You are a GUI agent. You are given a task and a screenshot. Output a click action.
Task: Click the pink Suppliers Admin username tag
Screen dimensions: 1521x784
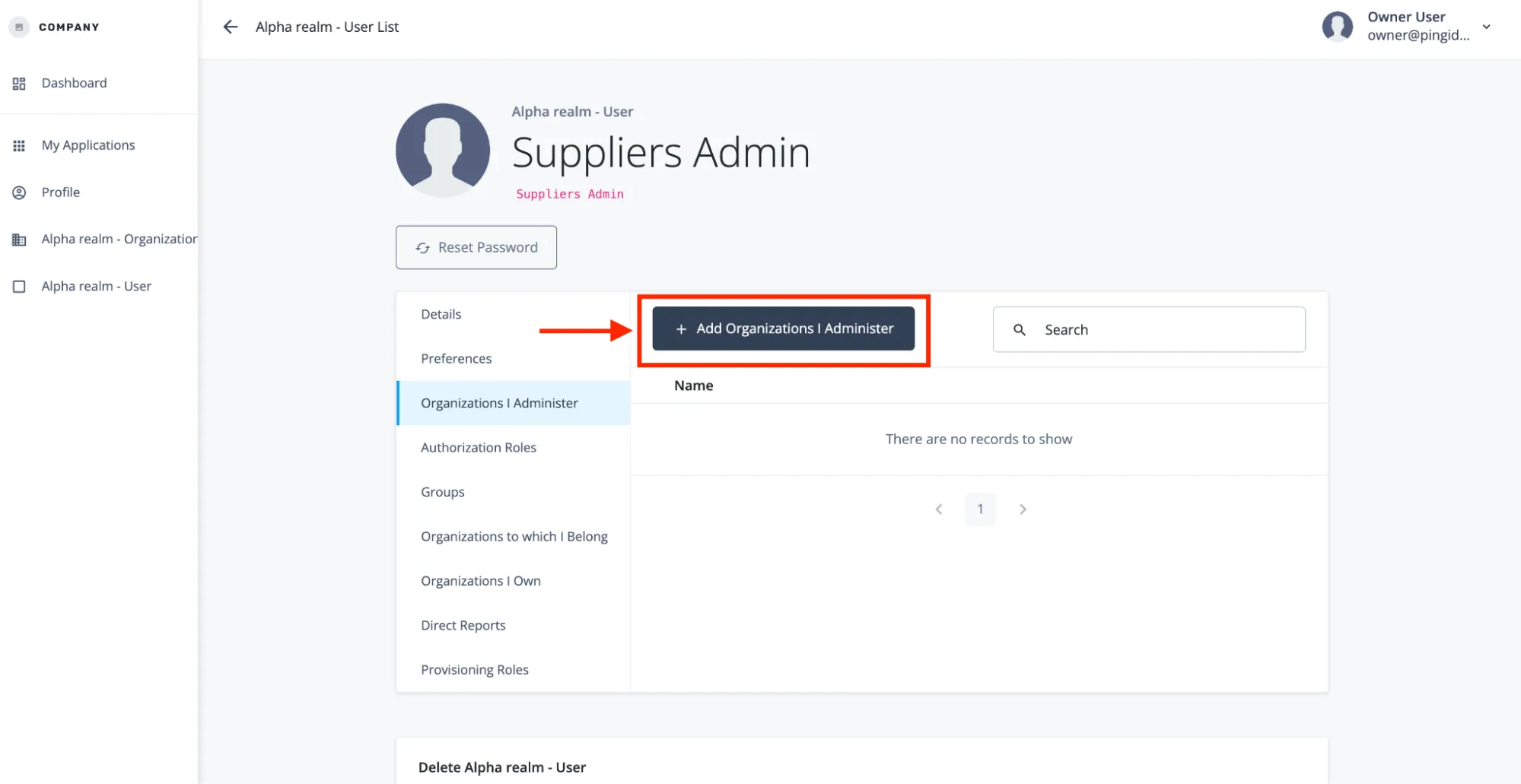(570, 194)
